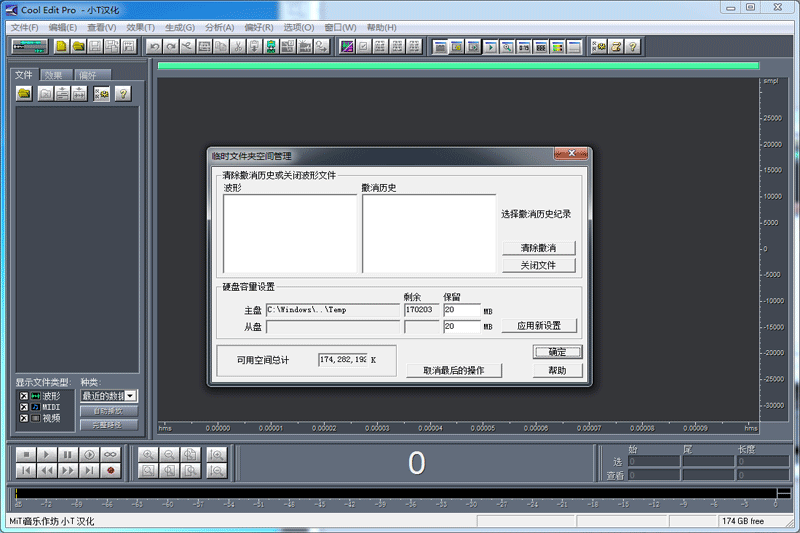Toggle the 波形 file type checkbox
The width and height of the screenshot is (800, 533).
click(23, 396)
